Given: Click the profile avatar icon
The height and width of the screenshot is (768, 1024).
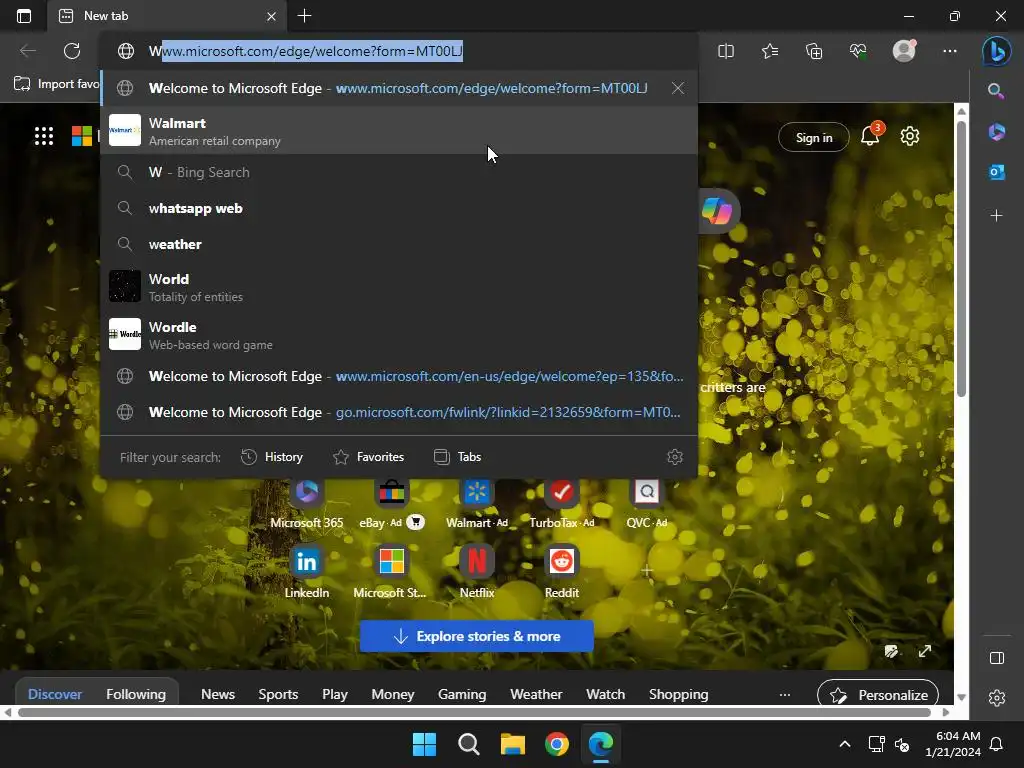Looking at the screenshot, I should pos(904,51).
